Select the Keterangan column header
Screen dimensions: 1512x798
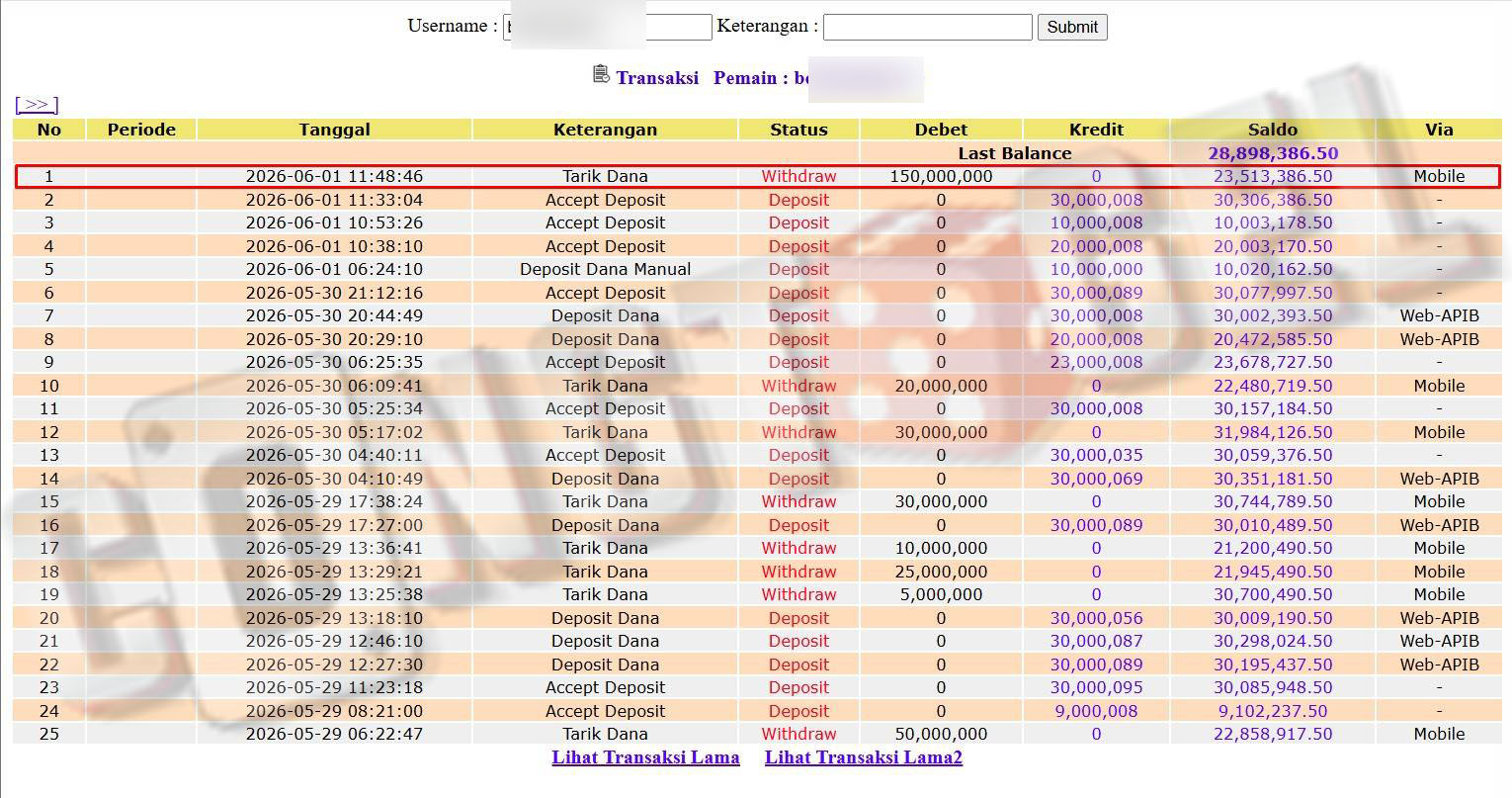pyautogui.click(x=605, y=130)
